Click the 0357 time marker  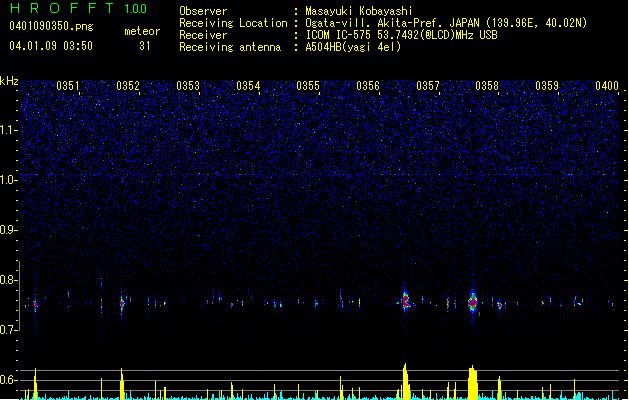click(x=428, y=86)
